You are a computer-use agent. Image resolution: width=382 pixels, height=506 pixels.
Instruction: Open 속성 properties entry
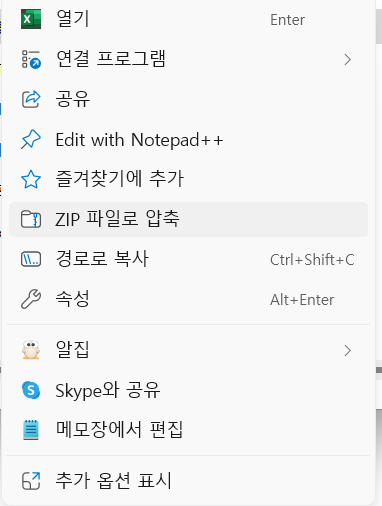188,299
